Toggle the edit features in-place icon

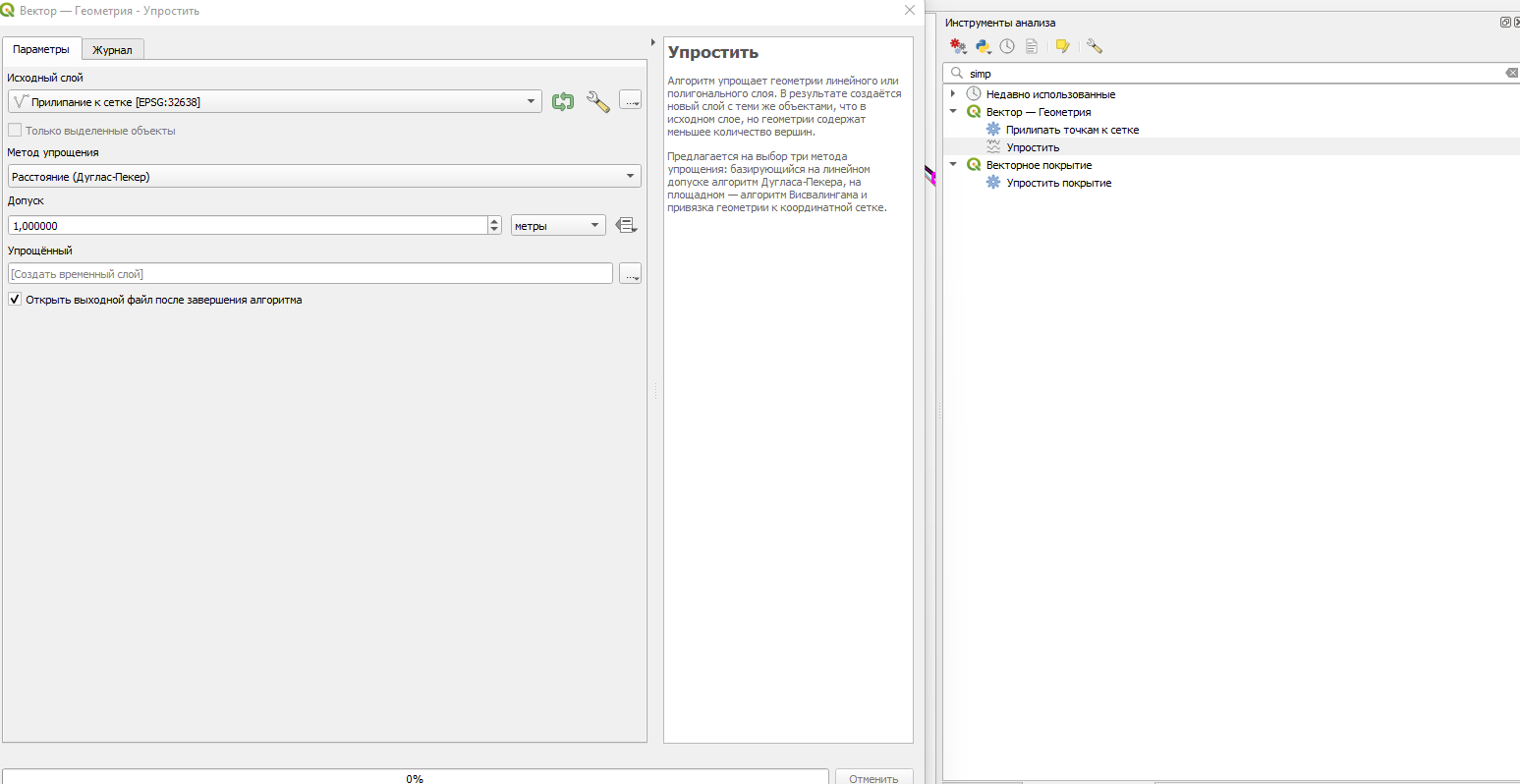[1062, 46]
